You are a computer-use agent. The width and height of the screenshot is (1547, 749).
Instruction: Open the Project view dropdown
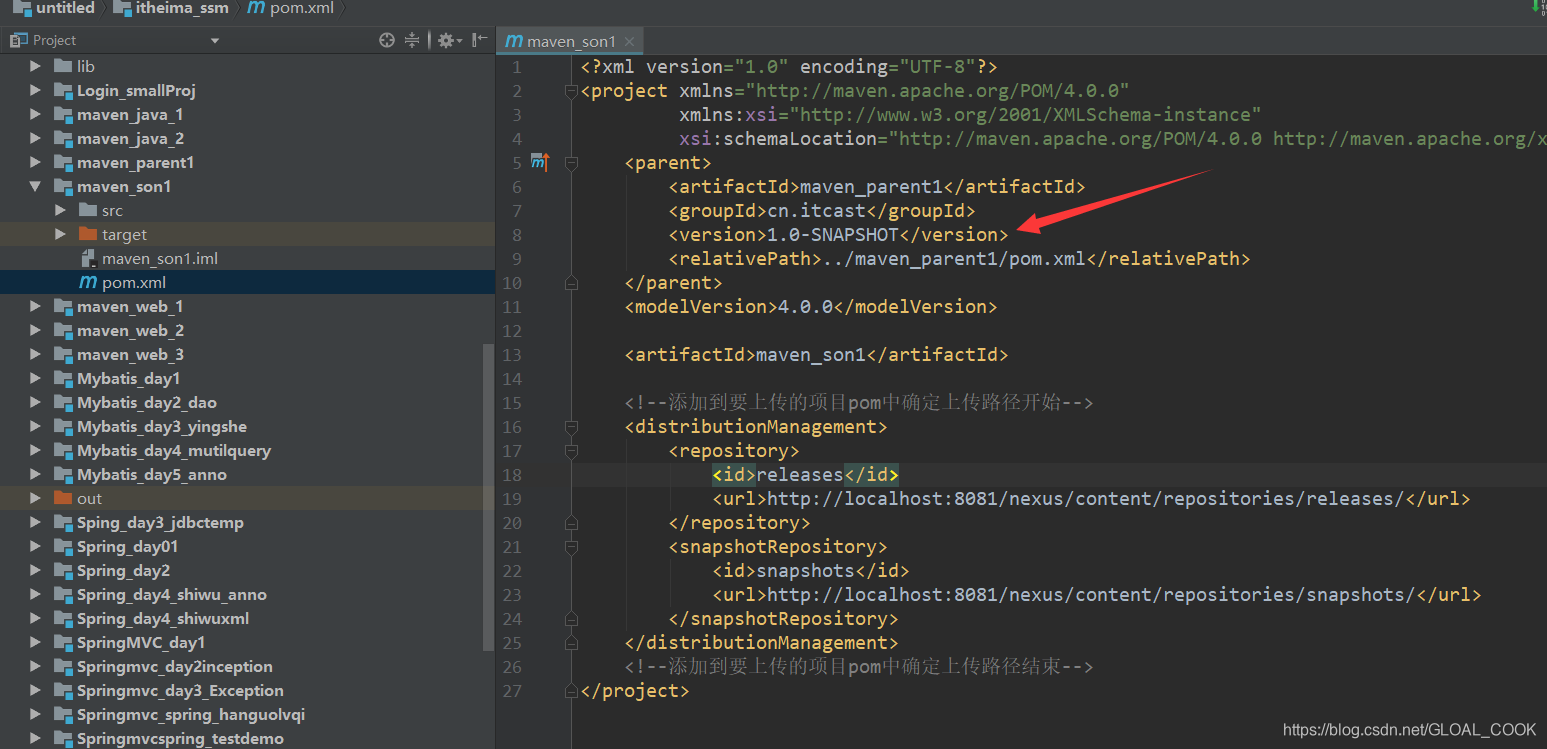[214, 40]
